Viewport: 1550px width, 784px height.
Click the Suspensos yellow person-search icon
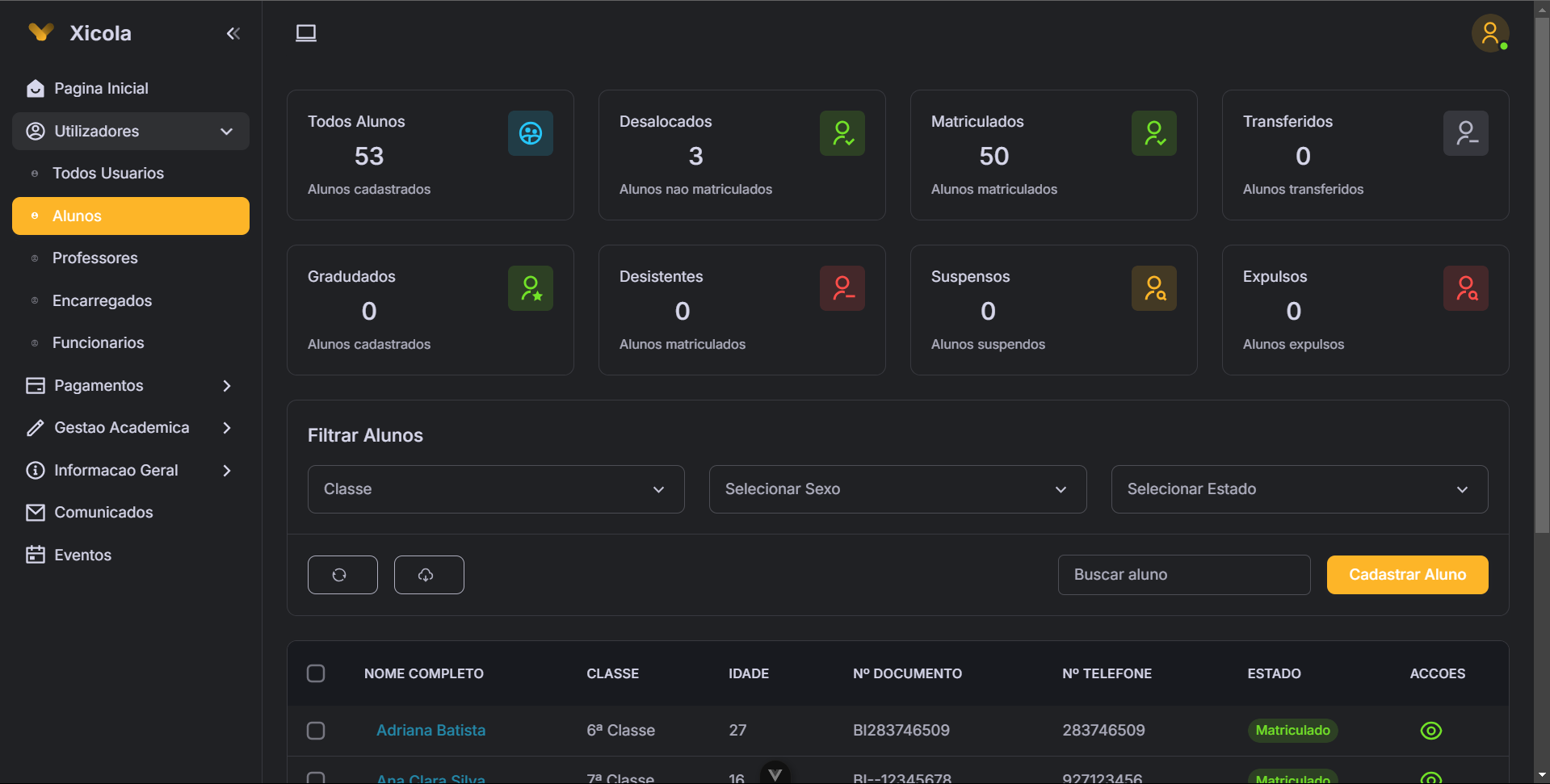[1153, 287]
